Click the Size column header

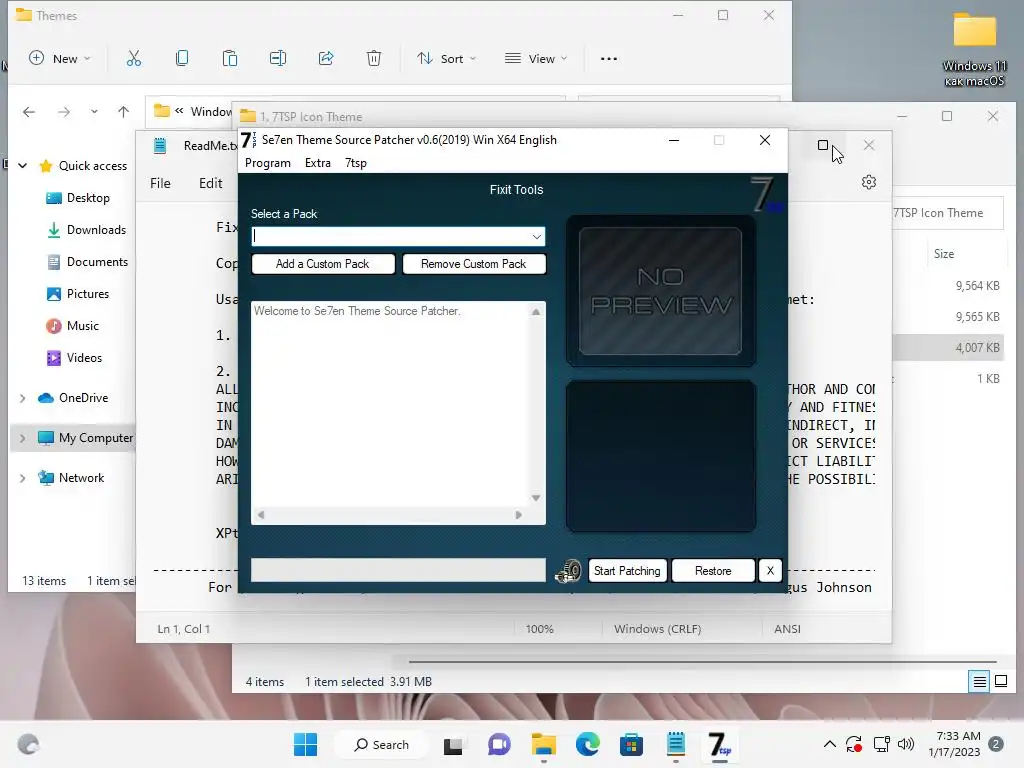click(944, 254)
